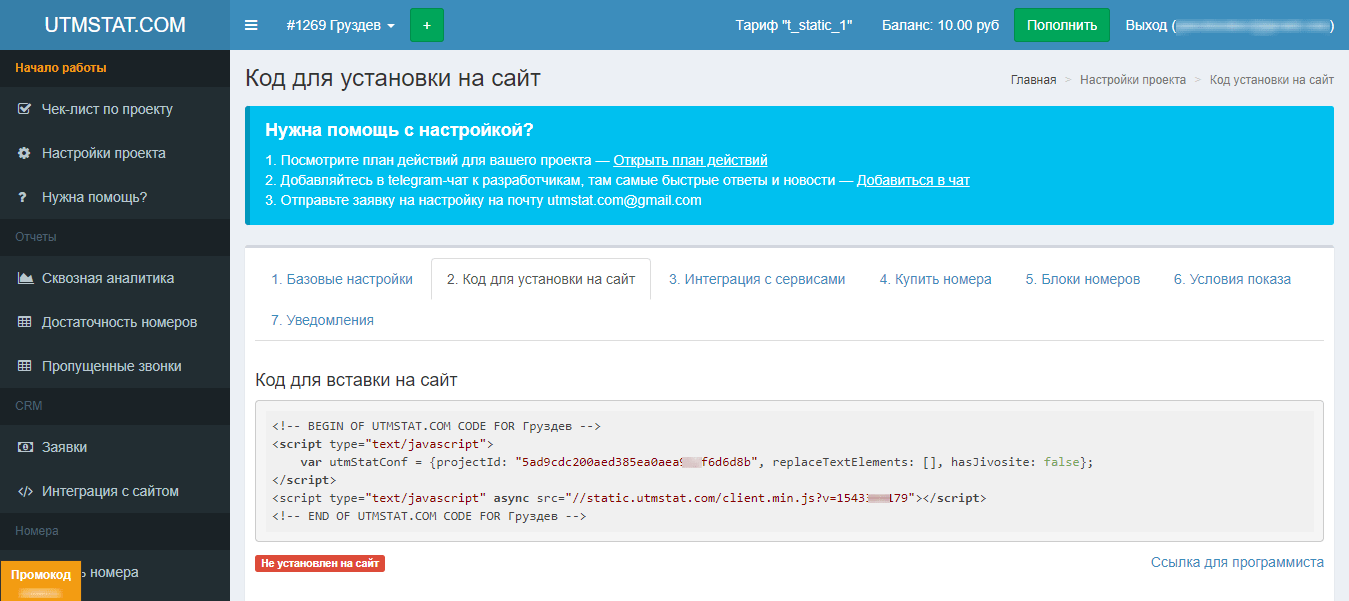Click the Добавиться в чат link
1349x601 pixels.
[x=913, y=180]
